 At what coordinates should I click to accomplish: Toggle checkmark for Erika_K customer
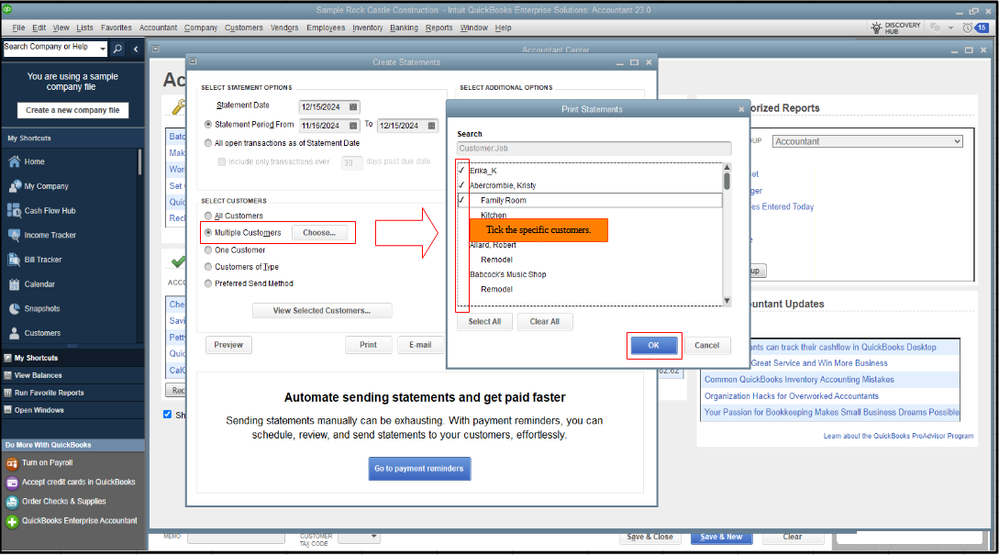(462, 170)
